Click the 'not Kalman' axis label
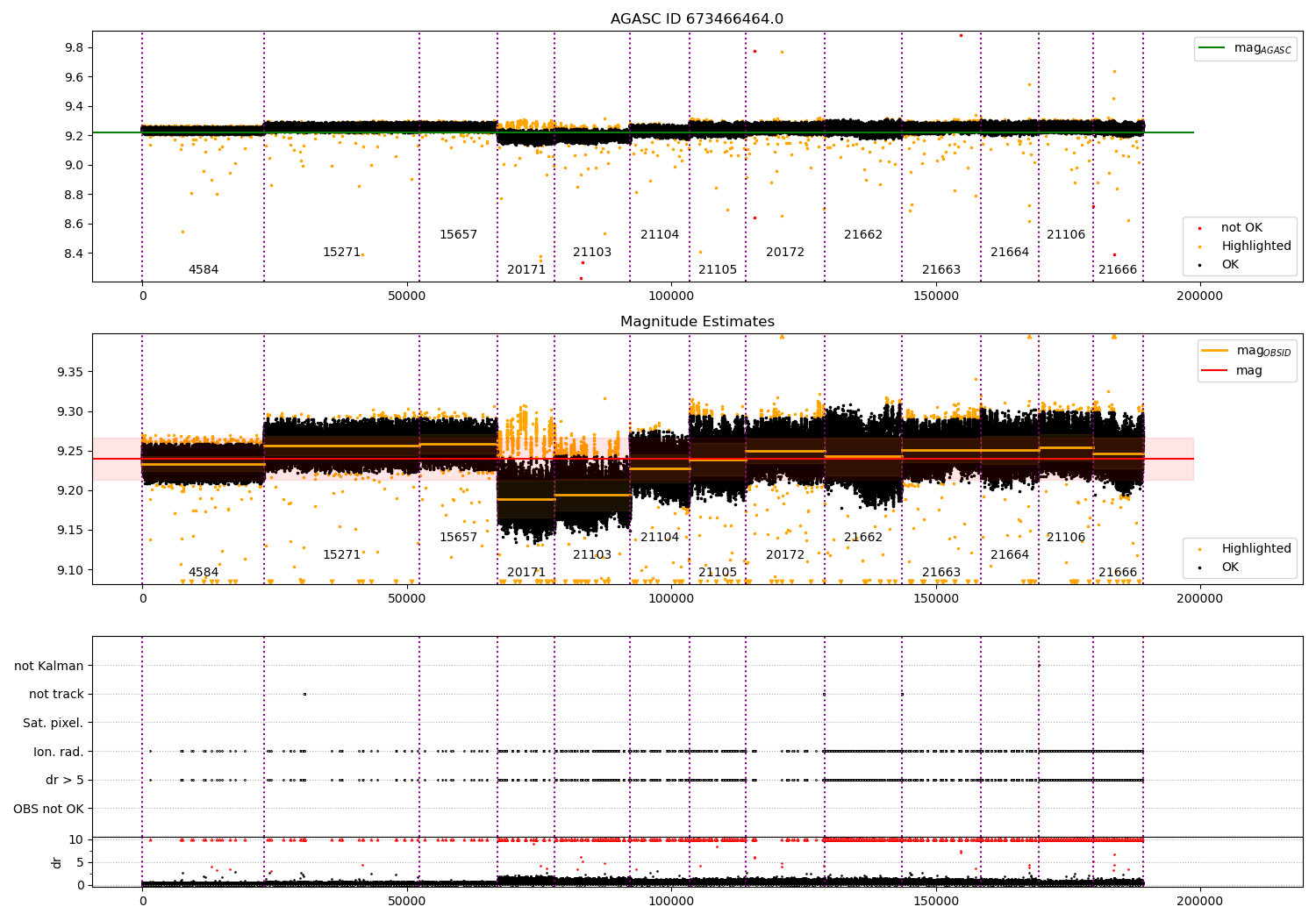 tap(49, 666)
